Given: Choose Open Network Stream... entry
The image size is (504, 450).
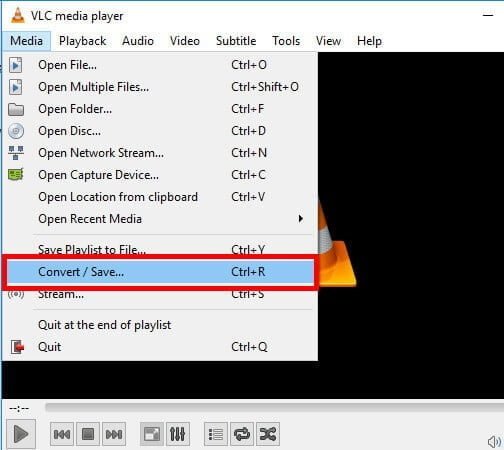Looking at the screenshot, I should point(160,153).
